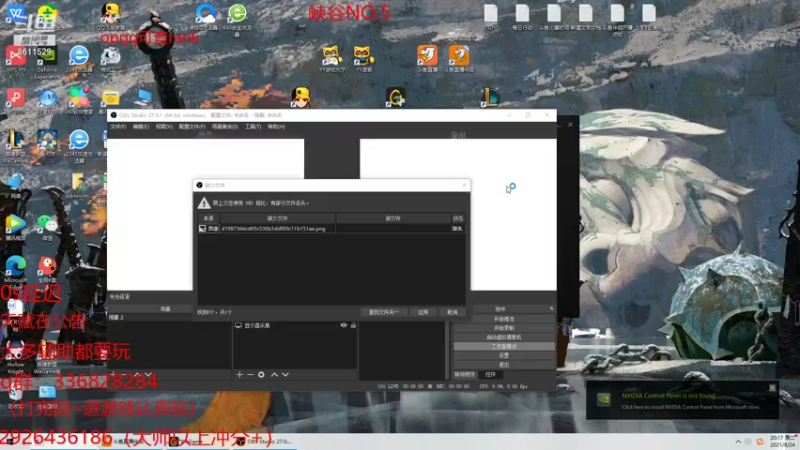Image resolution: width=800 pixels, height=450 pixels.
Task: Click the 应用 button in missing files dialog
Action: 423,312
